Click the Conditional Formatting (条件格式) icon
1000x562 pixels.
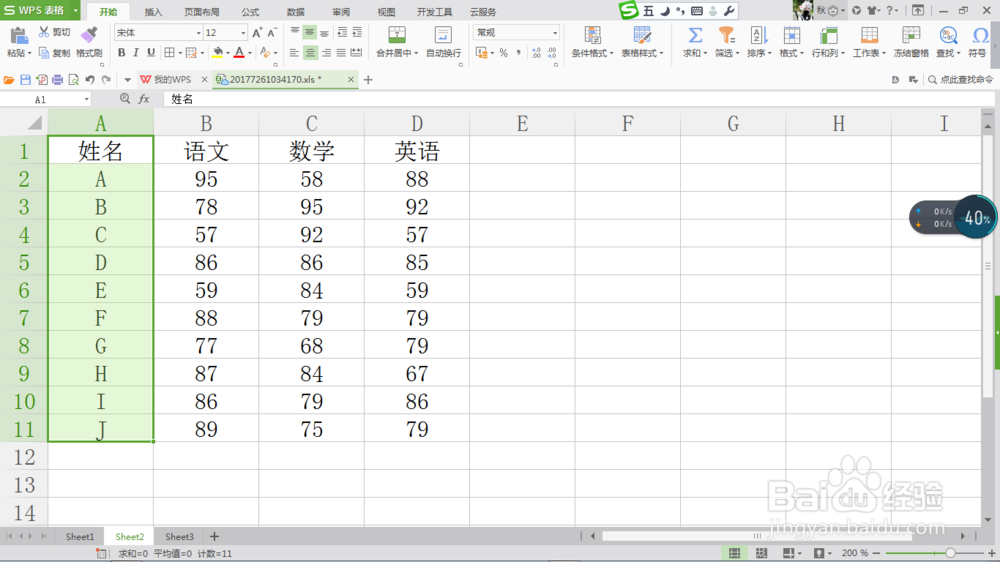pos(592,35)
